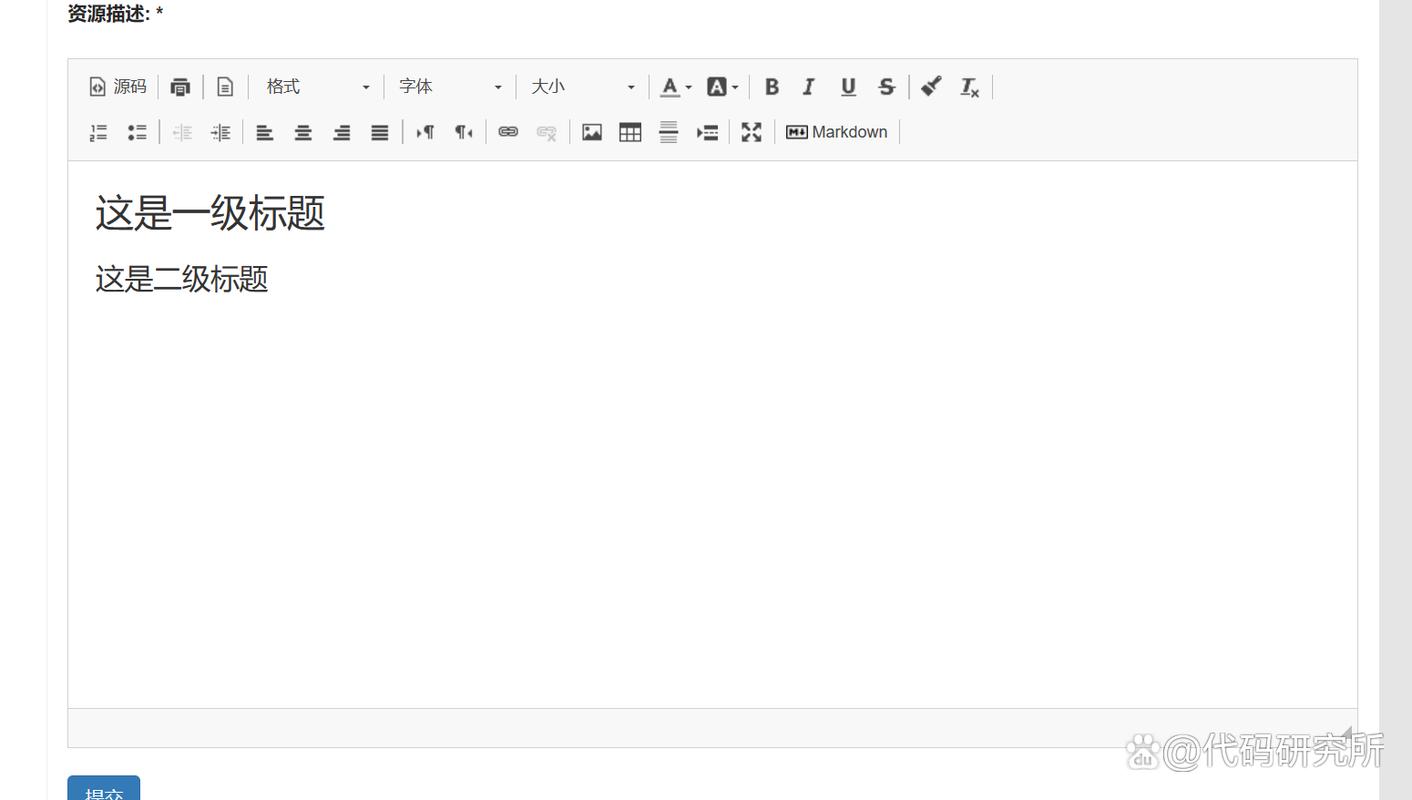
Task: Toggle bold formatting
Action: pos(771,87)
